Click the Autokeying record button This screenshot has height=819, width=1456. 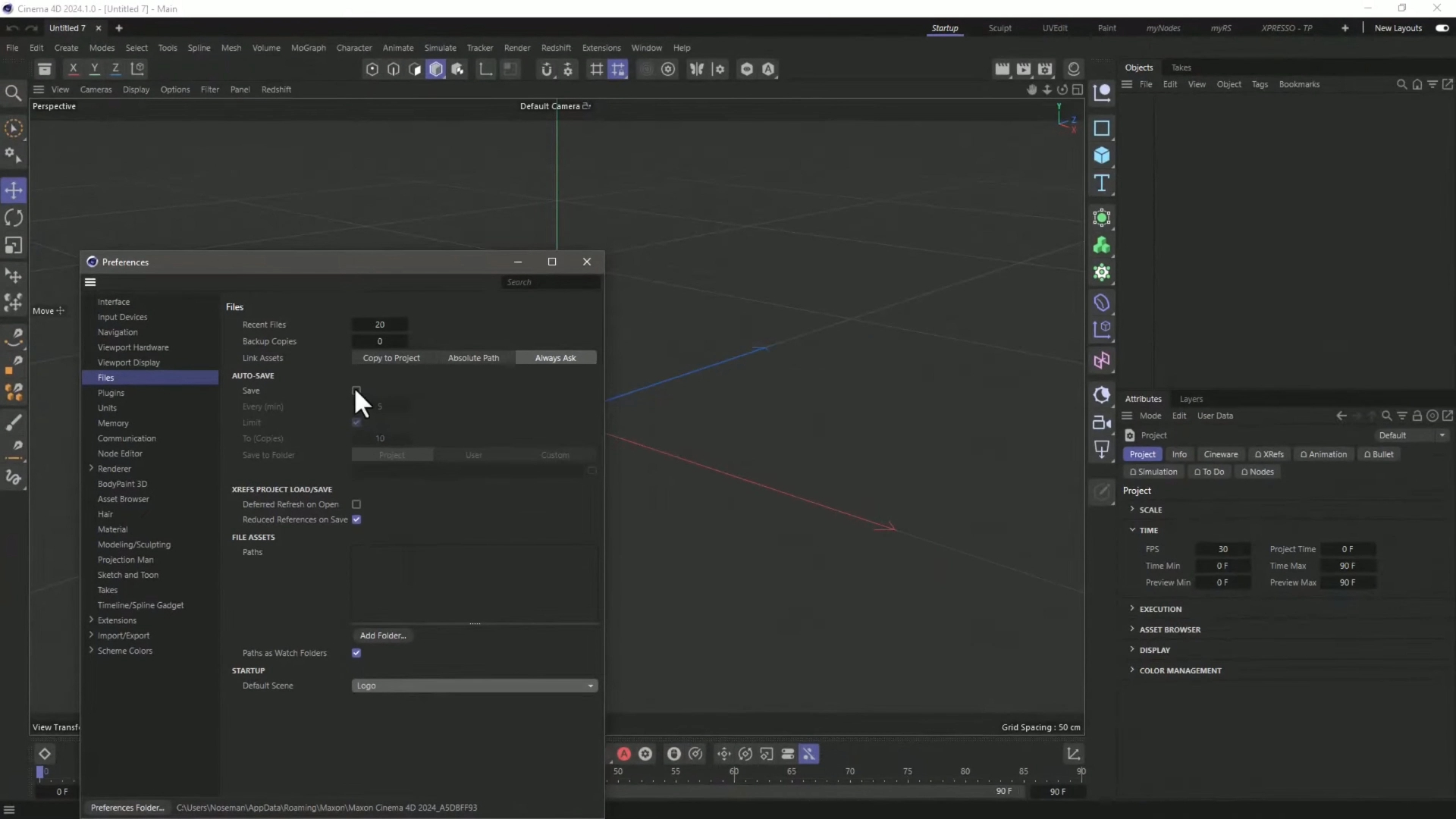[623, 754]
